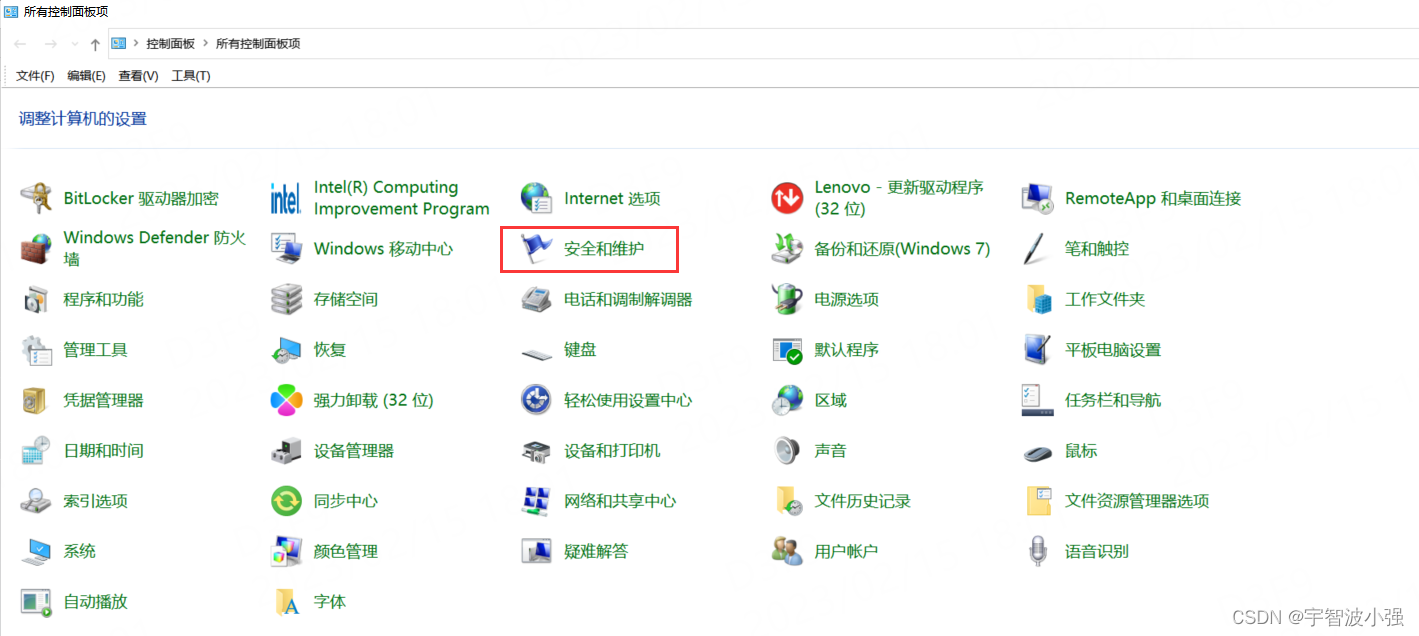The height and width of the screenshot is (636, 1419).
Task: Open the 默认程序 icon
Action: [x=788, y=350]
